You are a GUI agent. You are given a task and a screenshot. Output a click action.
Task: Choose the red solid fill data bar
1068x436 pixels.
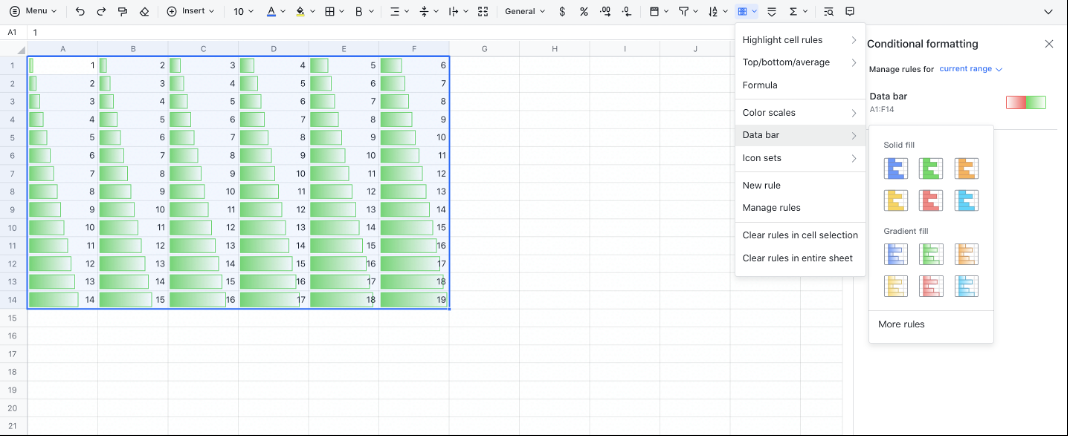pos(931,200)
